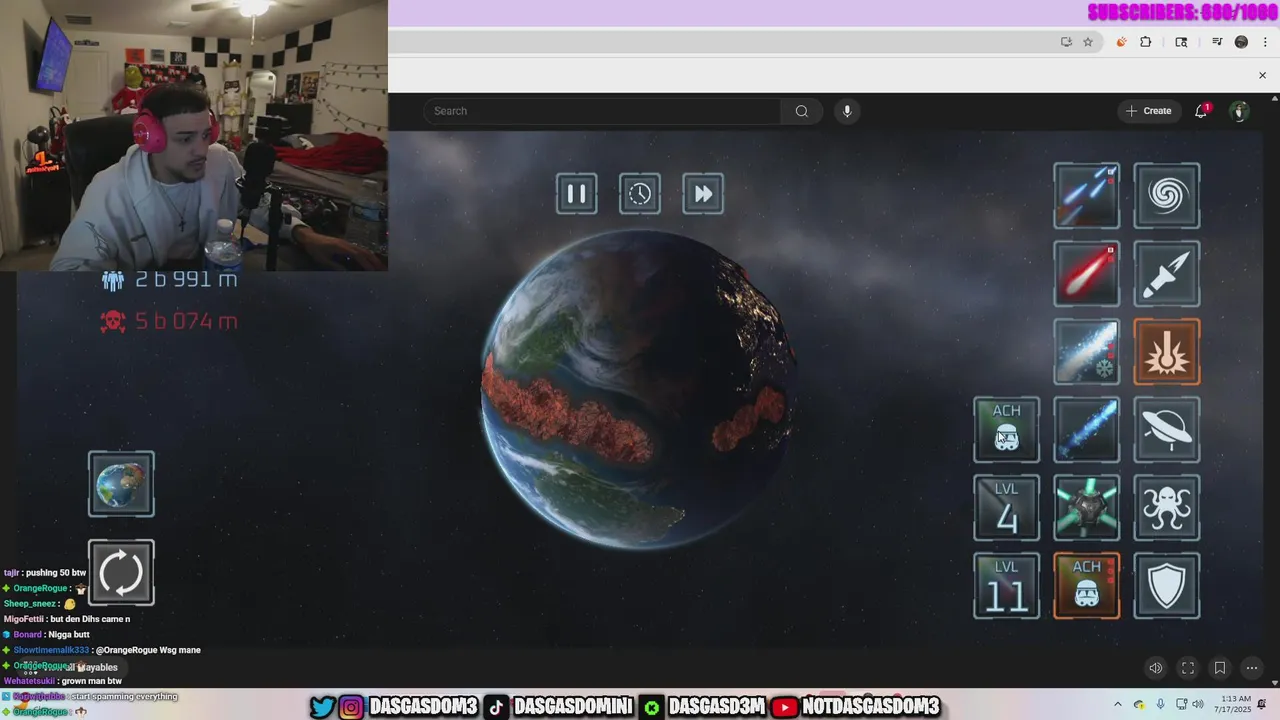Select the green satellite station weapon
This screenshot has width=1280, height=720.
coord(1087,508)
